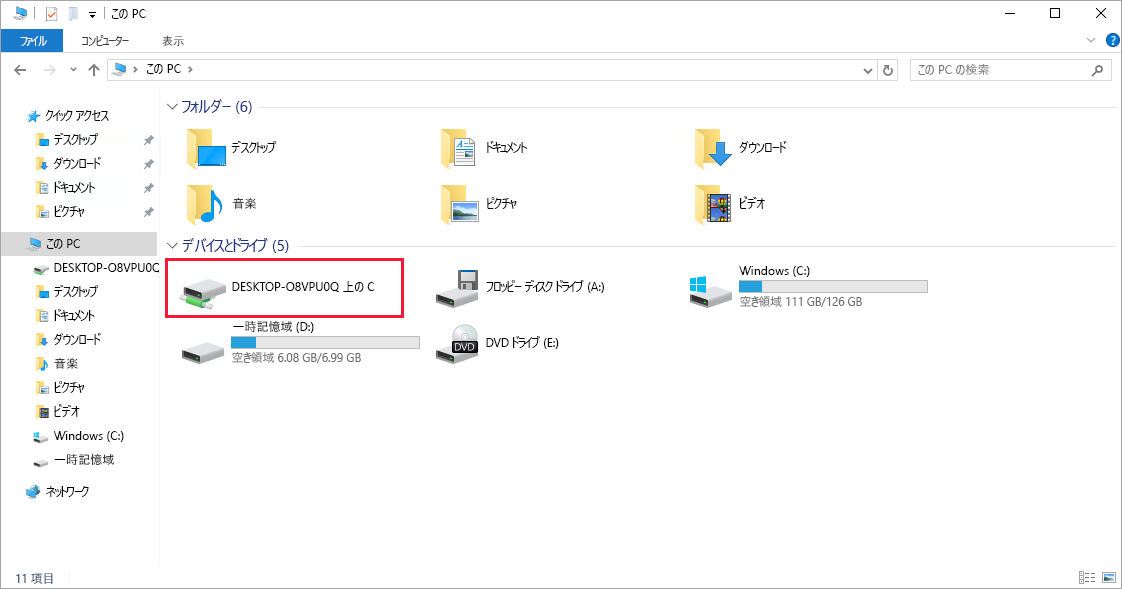Click the 一時記憶域 (D:) capacity bar
This screenshot has width=1122, height=589.
tap(325, 342)
